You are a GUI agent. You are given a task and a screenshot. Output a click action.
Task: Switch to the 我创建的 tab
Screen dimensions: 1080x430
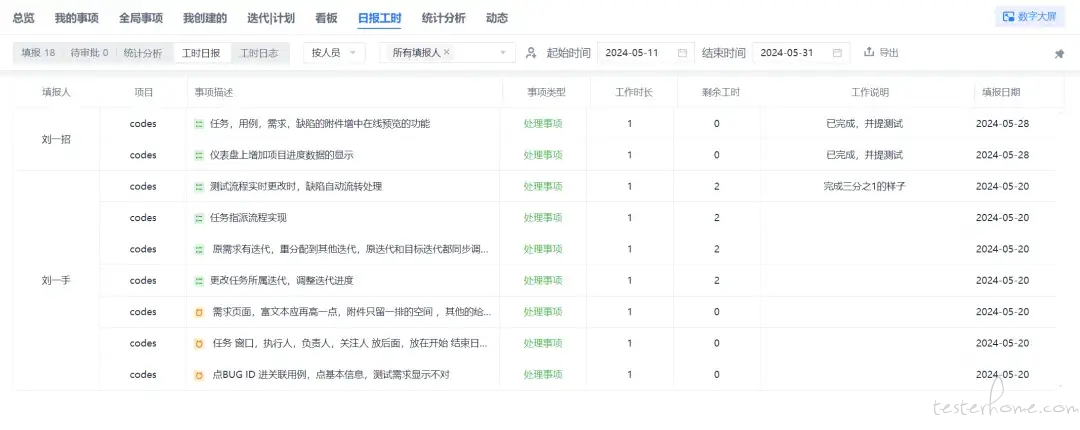(205, 19)
